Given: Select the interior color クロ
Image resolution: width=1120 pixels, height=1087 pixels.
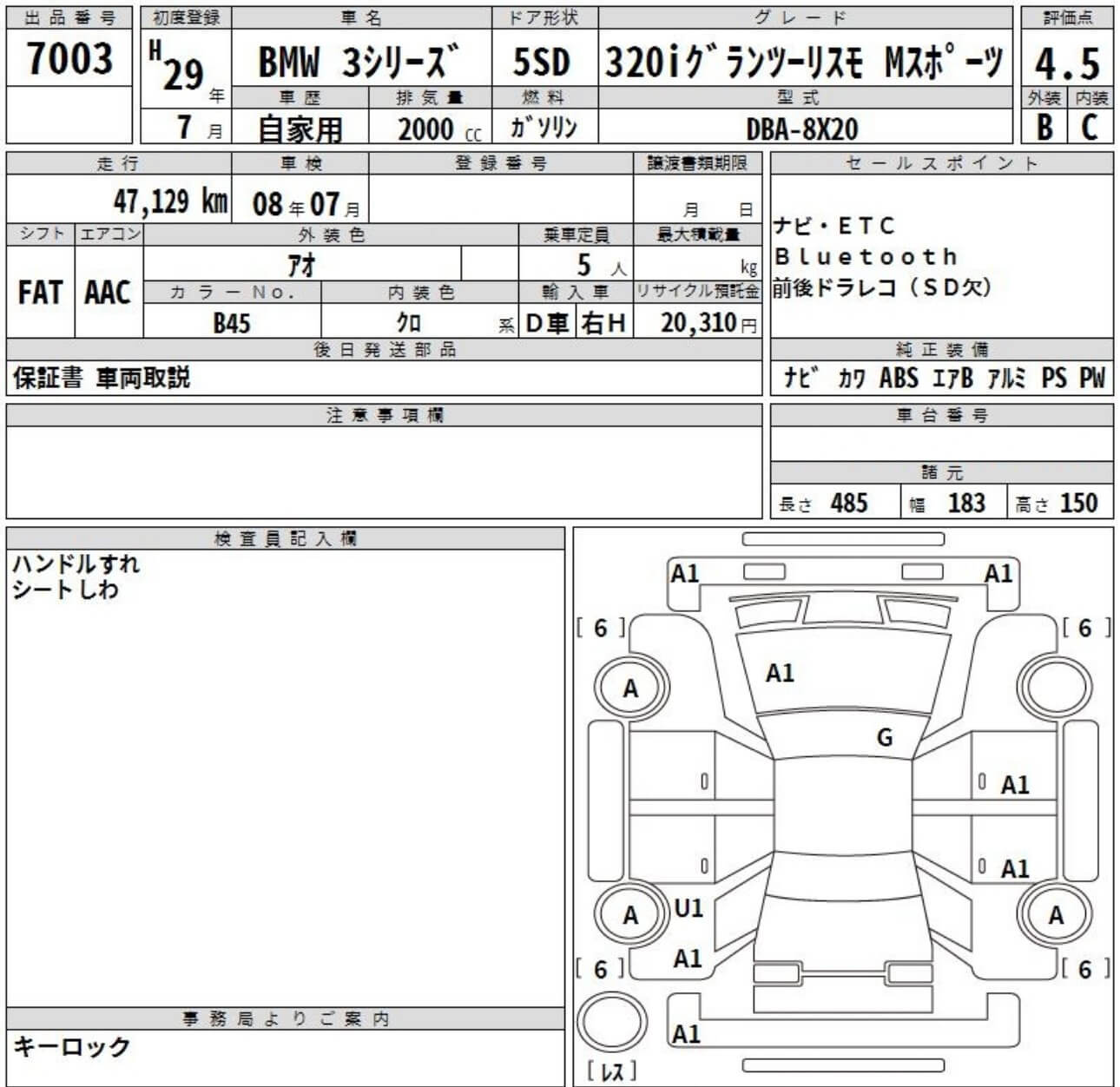Looking at the screenshot, I should [407, 323].
